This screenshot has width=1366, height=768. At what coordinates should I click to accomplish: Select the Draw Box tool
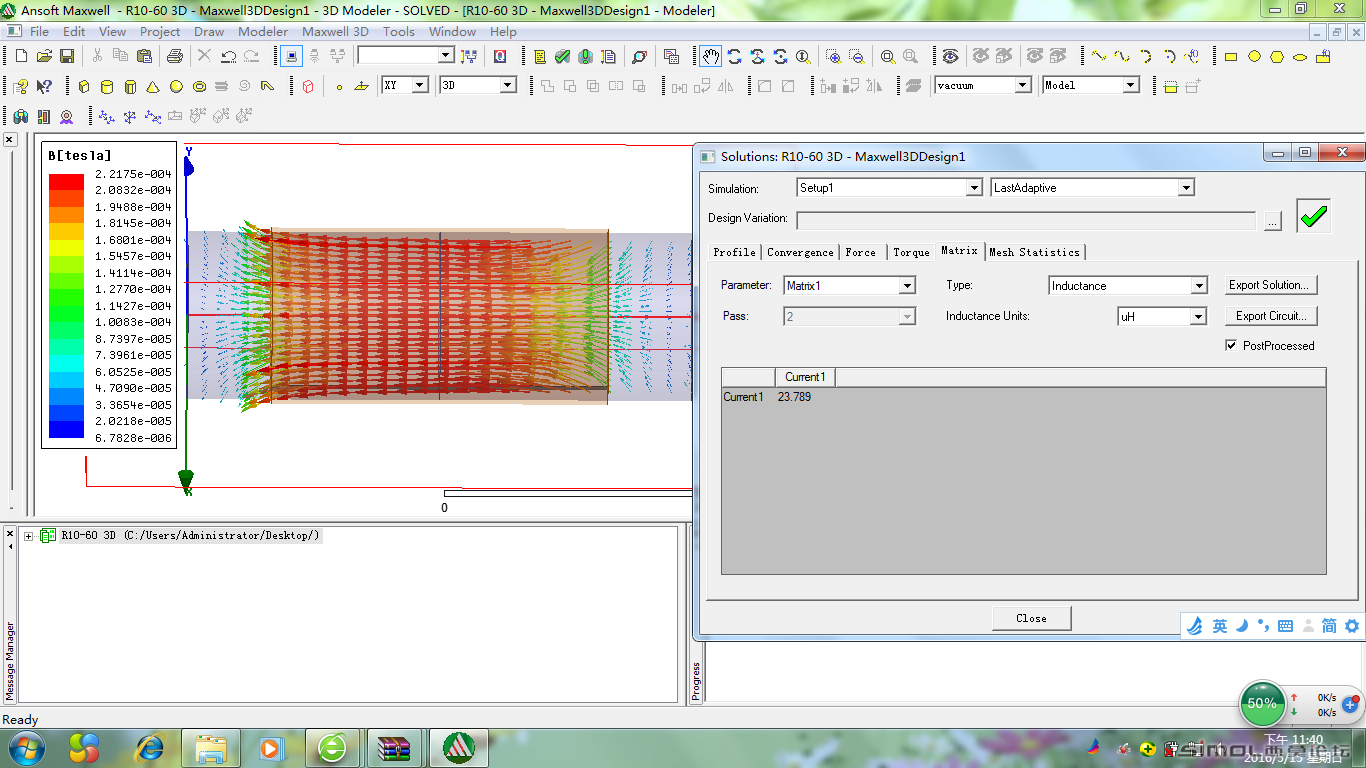pyautogui.click(x=84, y=86)
